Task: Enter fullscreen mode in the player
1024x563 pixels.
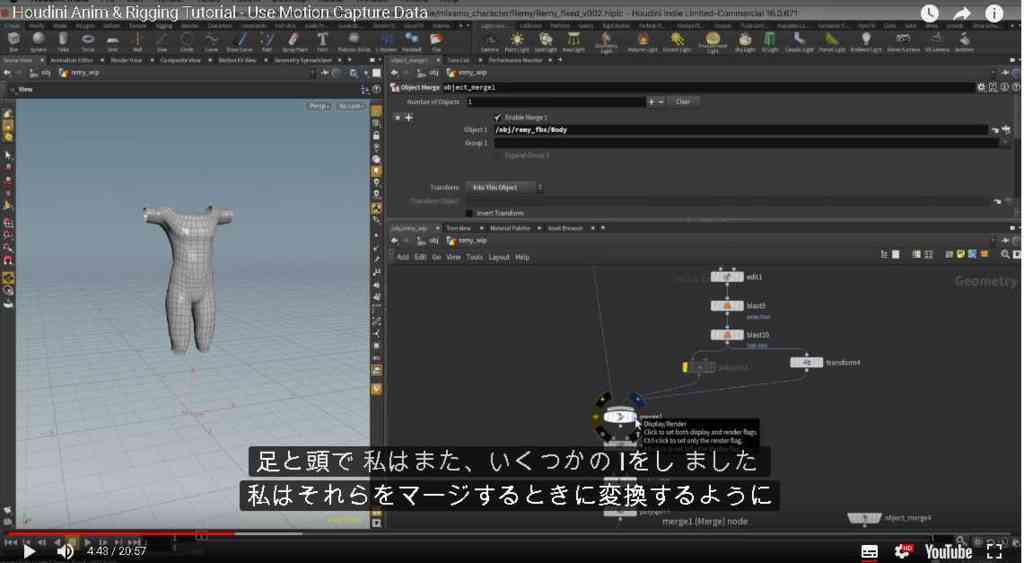Action: tap(995, 551)
